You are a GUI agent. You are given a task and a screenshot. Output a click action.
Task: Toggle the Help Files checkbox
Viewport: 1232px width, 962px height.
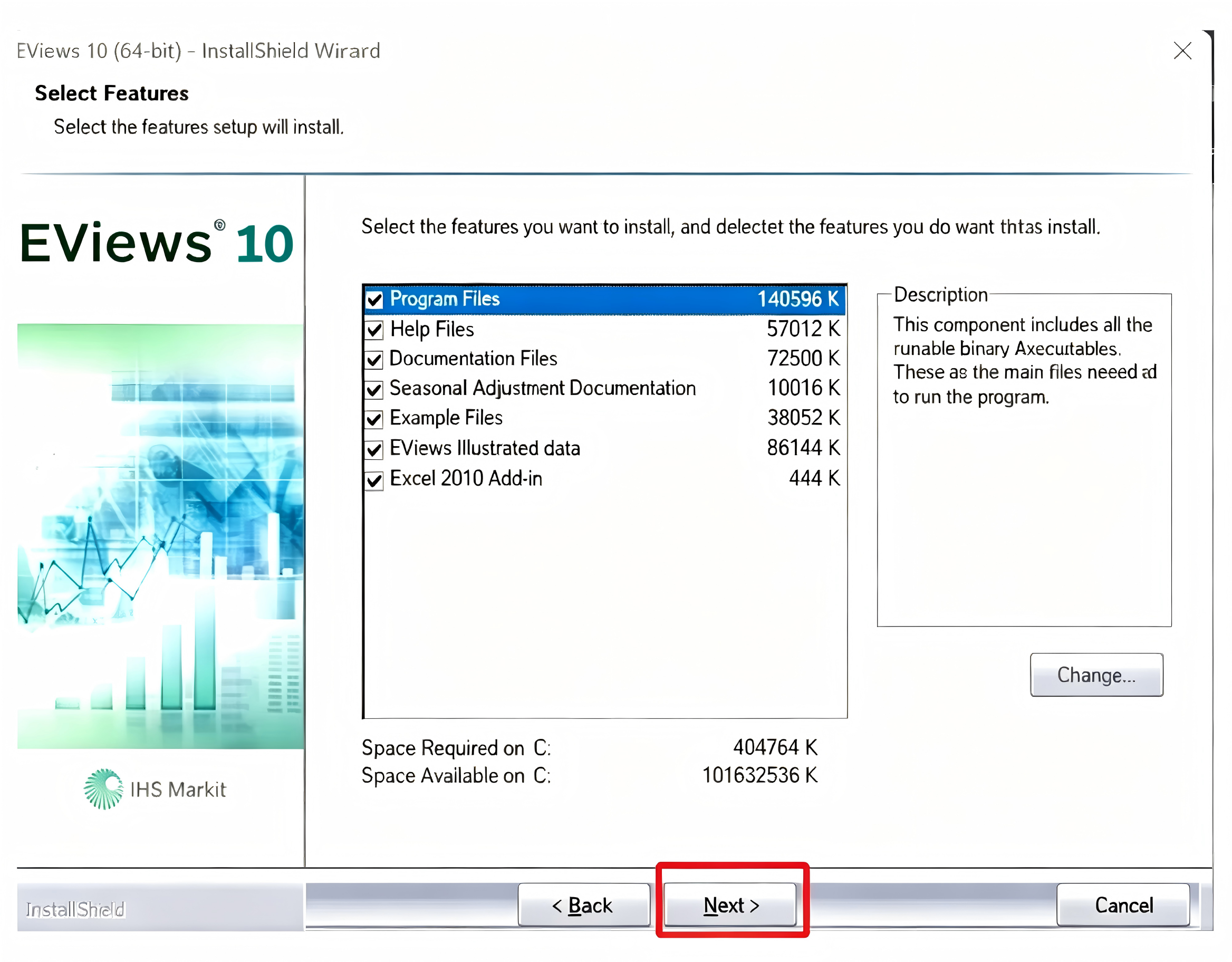pos(374,330)
